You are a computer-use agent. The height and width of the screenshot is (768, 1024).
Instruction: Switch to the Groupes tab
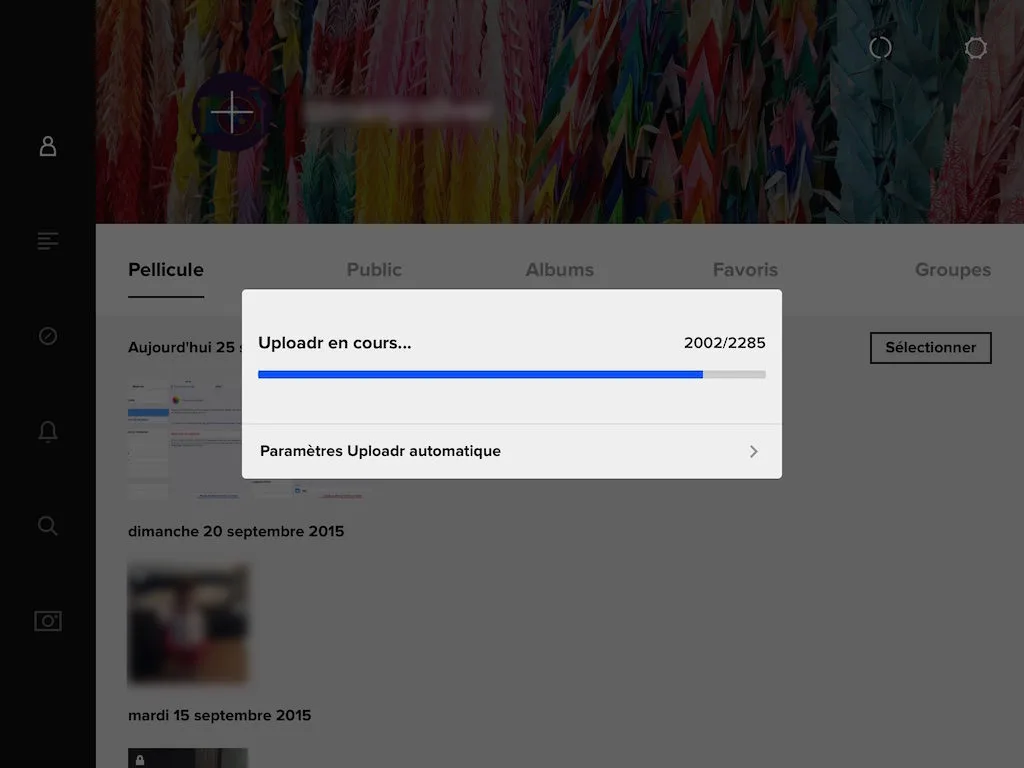point(953,270)
